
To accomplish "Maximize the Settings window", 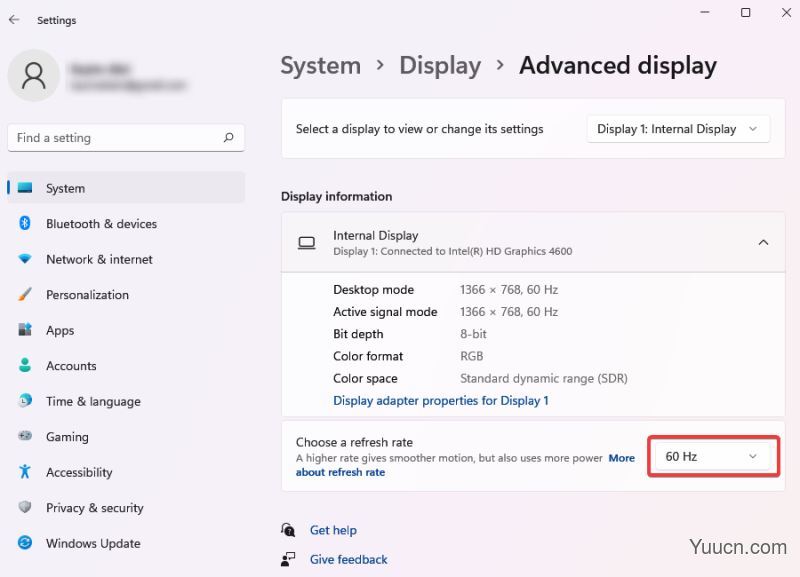I will 745,12.
